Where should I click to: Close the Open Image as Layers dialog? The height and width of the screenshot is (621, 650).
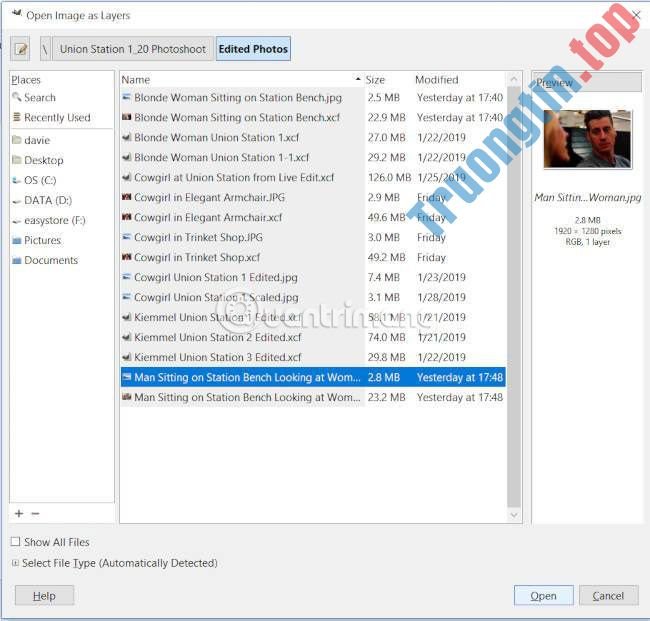coord(637,15)
